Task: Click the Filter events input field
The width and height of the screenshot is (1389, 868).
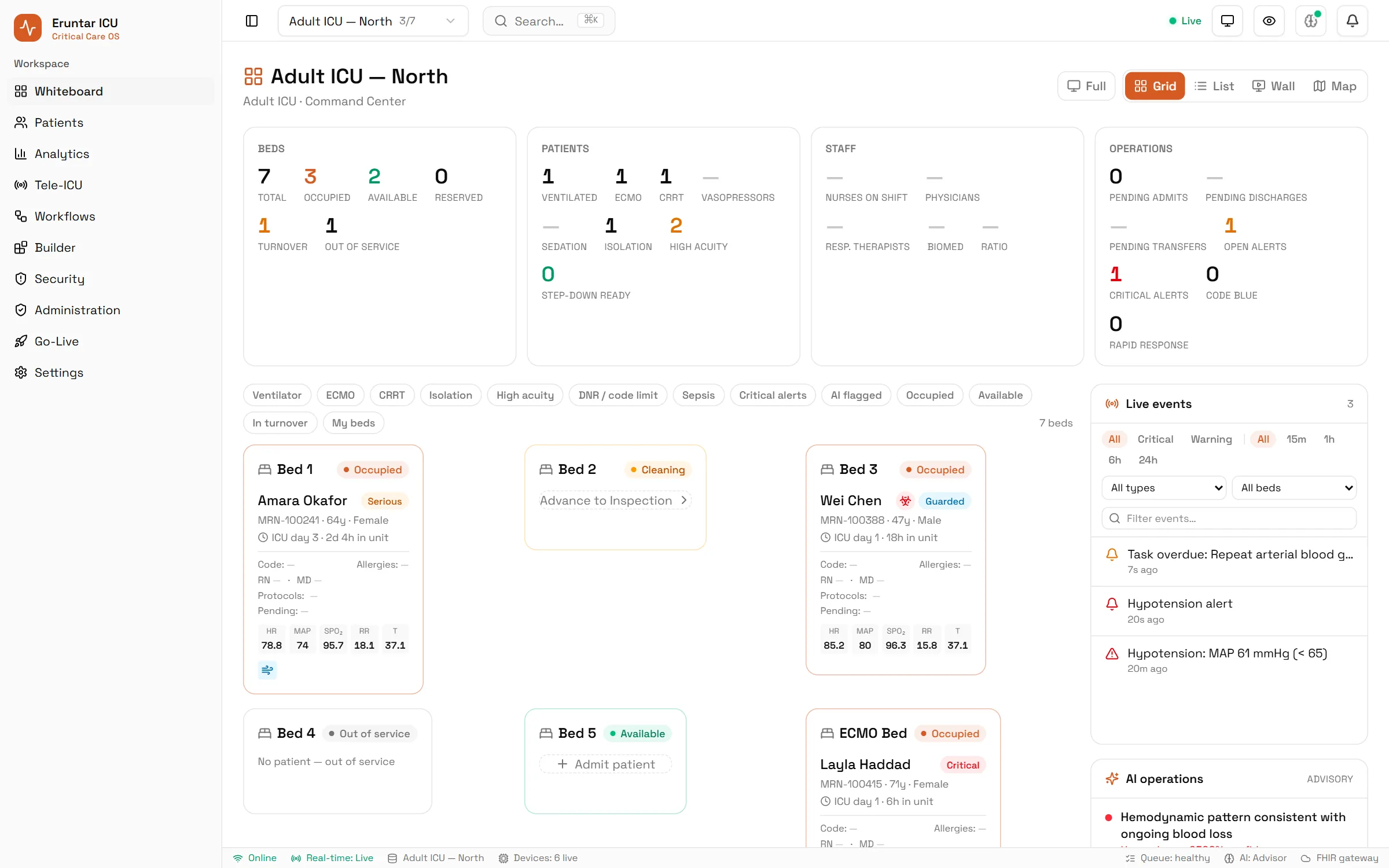Action: pos(1229,518)
